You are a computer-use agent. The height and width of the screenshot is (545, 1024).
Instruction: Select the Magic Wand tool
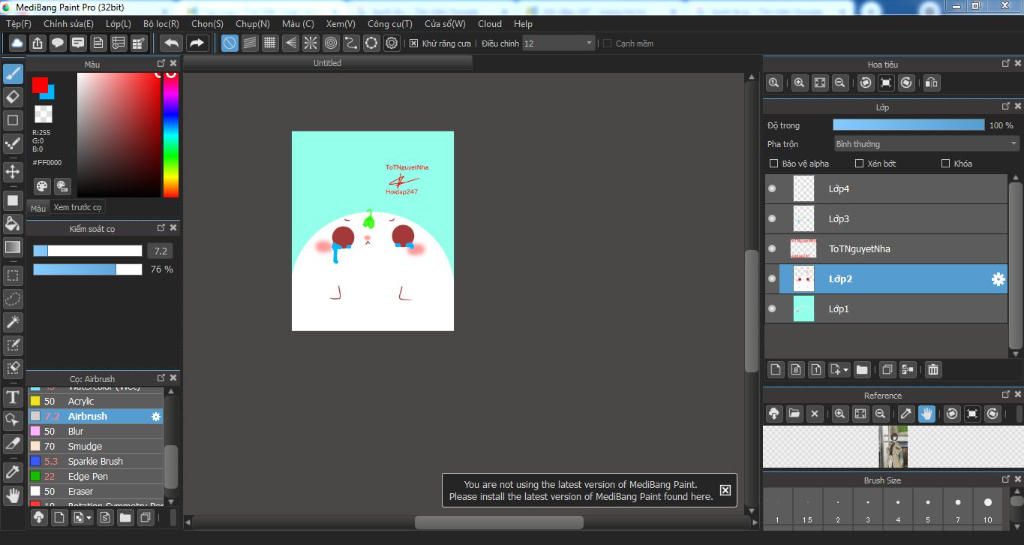[13, 322]
